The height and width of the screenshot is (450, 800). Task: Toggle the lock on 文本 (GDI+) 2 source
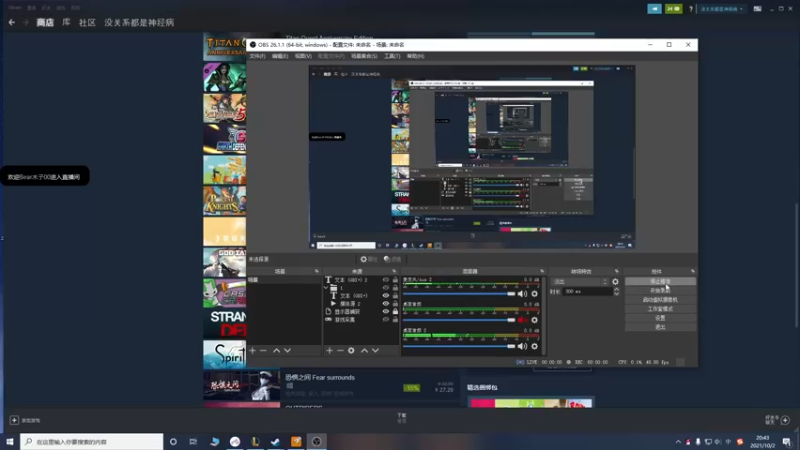(395, 280)
